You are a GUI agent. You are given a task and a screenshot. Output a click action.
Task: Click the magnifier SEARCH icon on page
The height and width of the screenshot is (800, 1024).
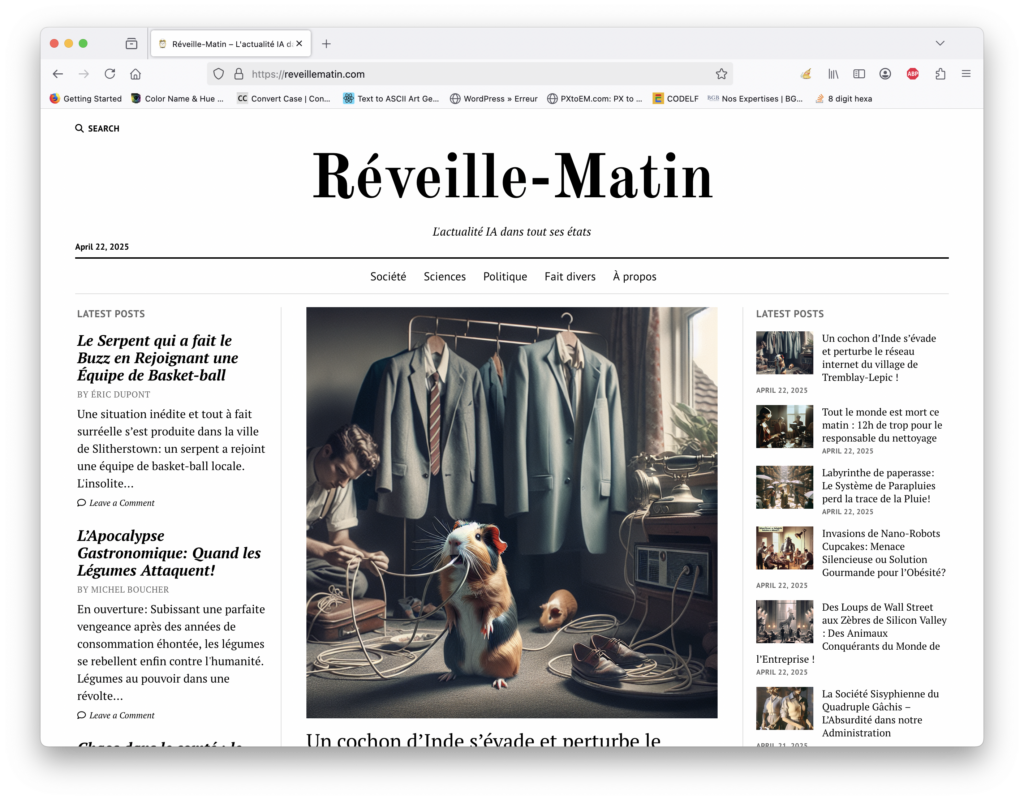click(79, 128)
